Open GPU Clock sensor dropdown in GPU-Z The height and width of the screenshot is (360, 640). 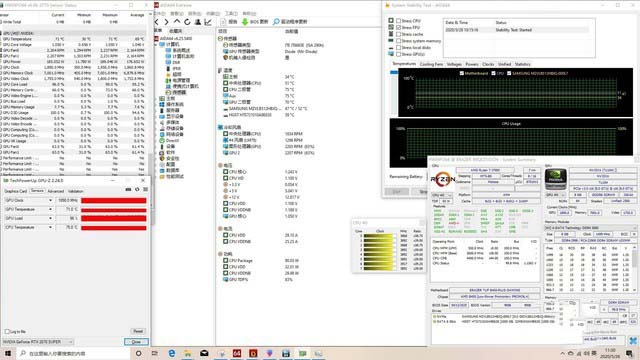tap(50, 200)
